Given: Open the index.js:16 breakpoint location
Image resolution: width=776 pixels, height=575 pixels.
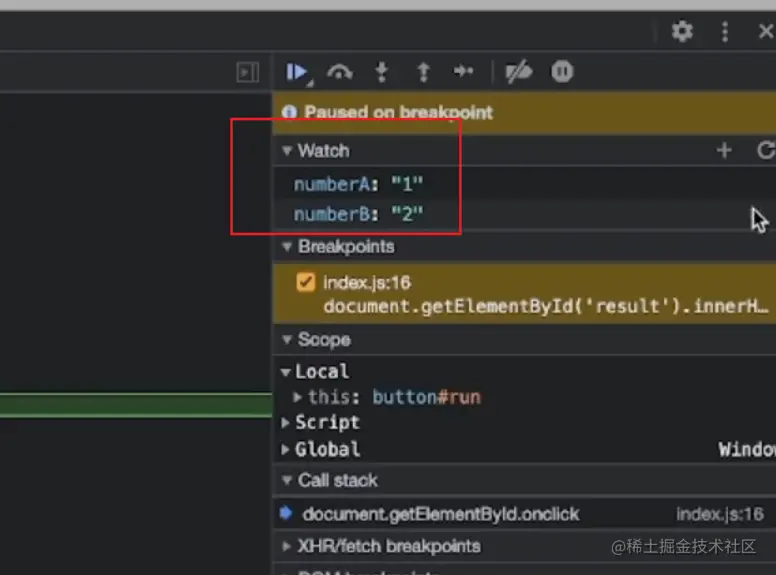Looking at the screenshot, I should [x=367, y=283].
